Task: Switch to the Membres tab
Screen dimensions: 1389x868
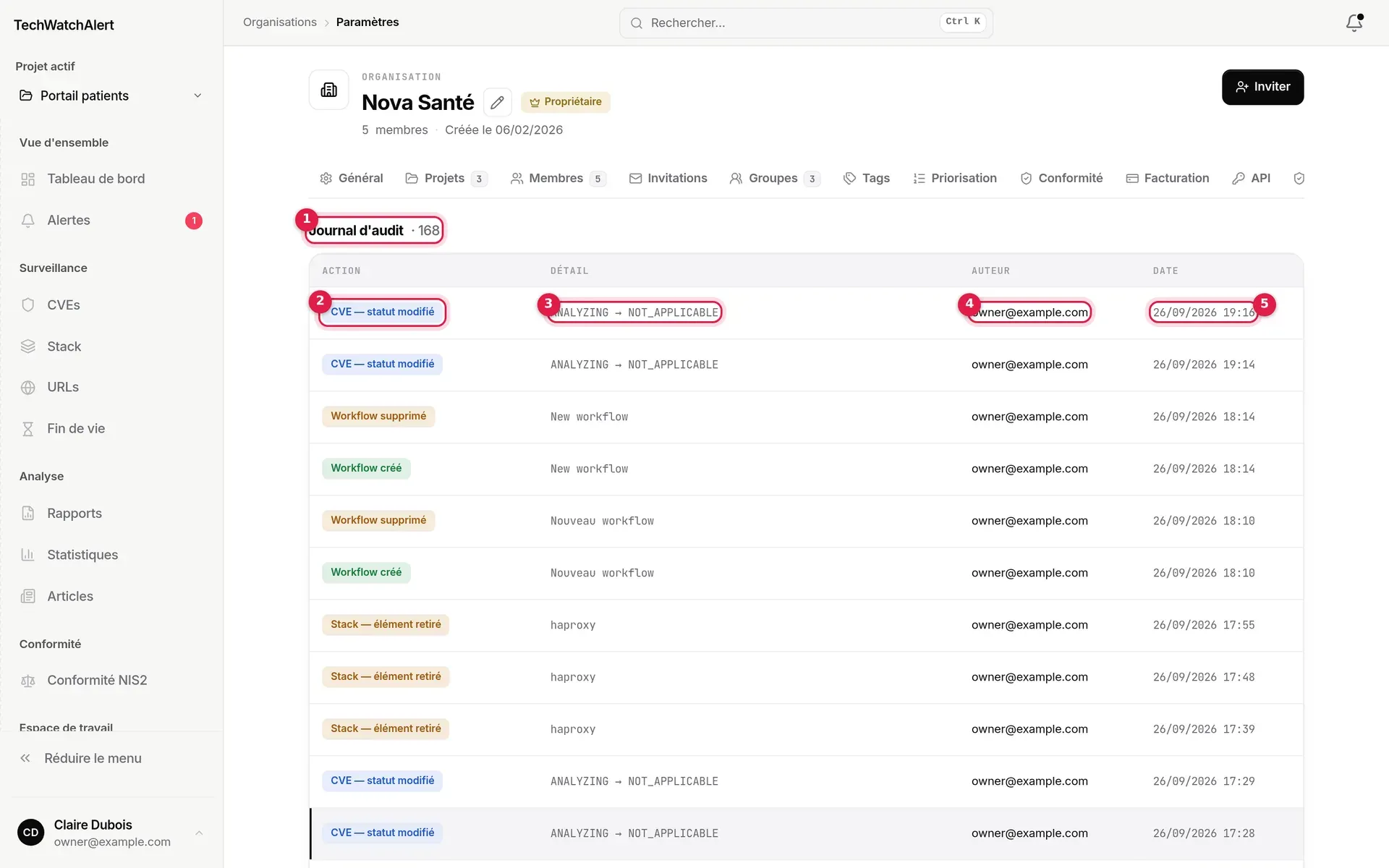Action: pyautogui.click(x=558, y=179)
